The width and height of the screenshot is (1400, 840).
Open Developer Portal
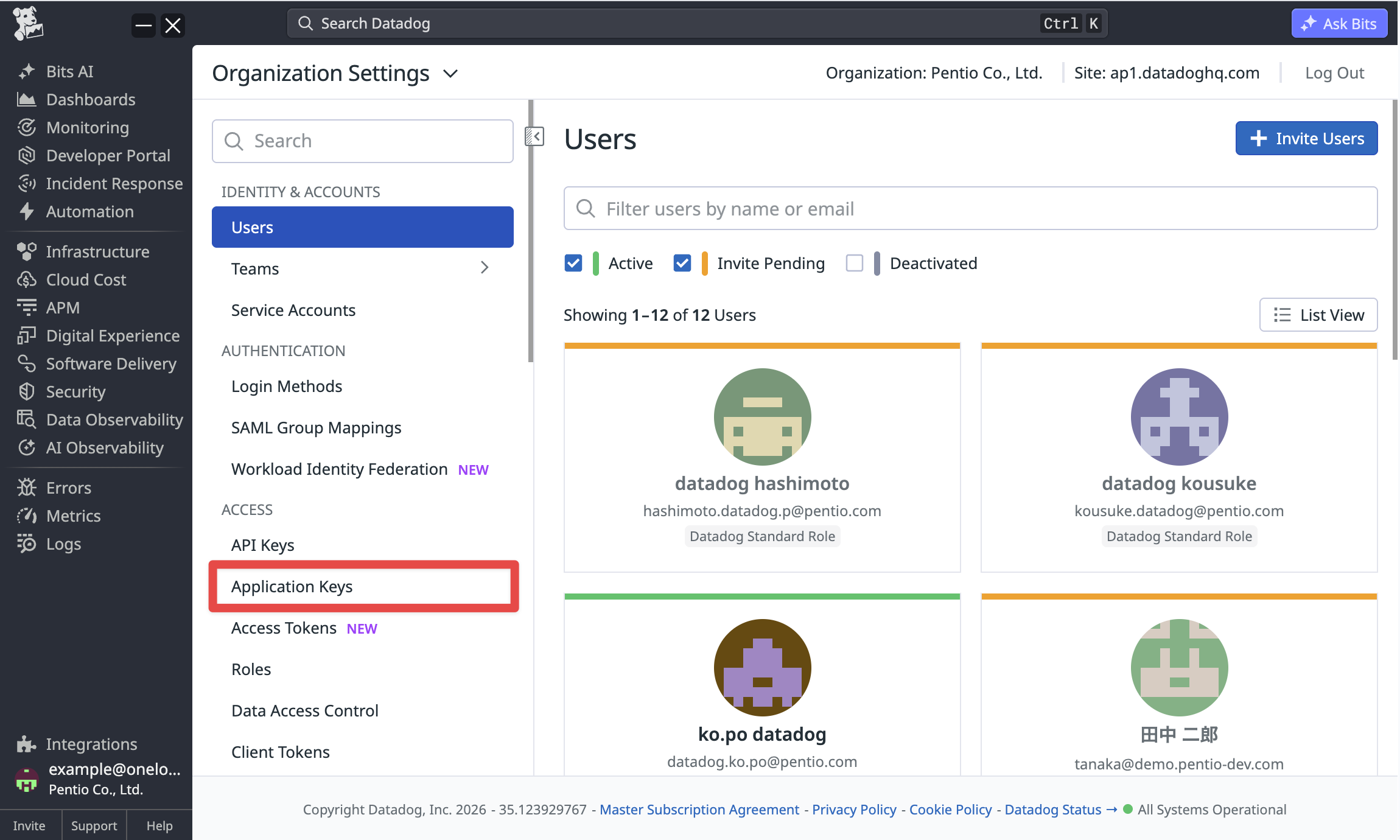pos(94,156)
